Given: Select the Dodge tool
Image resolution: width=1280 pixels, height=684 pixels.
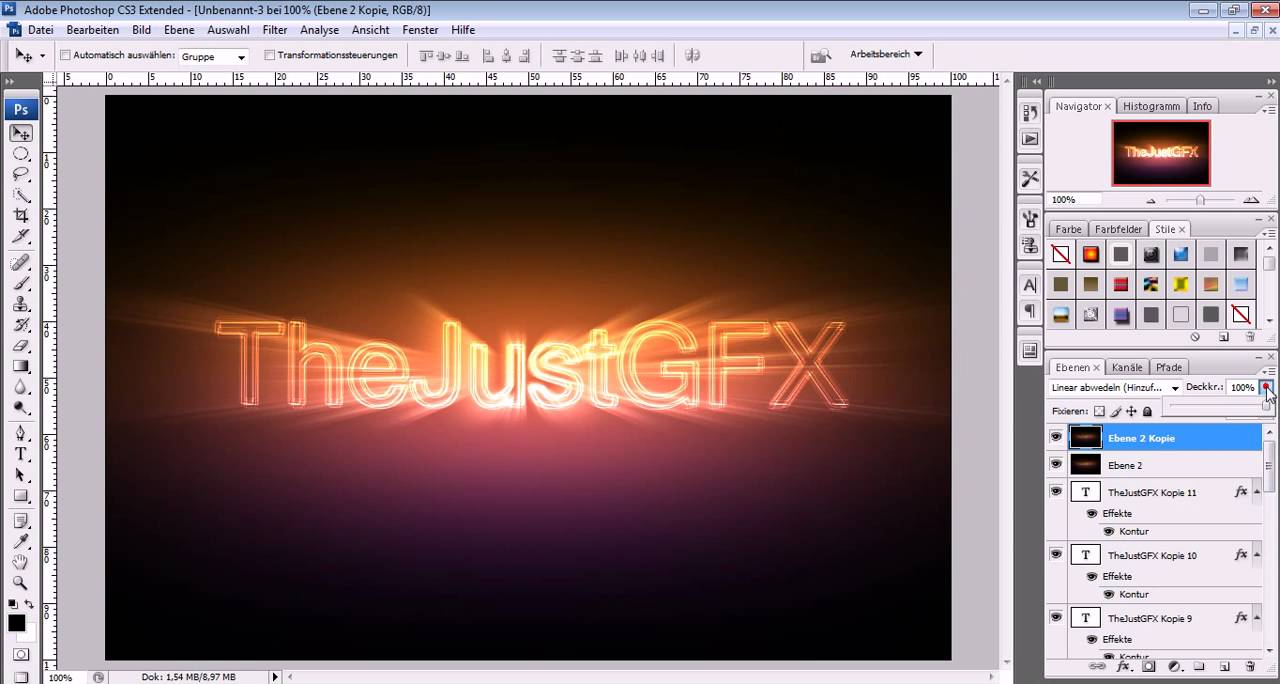Looking at the screenshot, I should 21,408.
